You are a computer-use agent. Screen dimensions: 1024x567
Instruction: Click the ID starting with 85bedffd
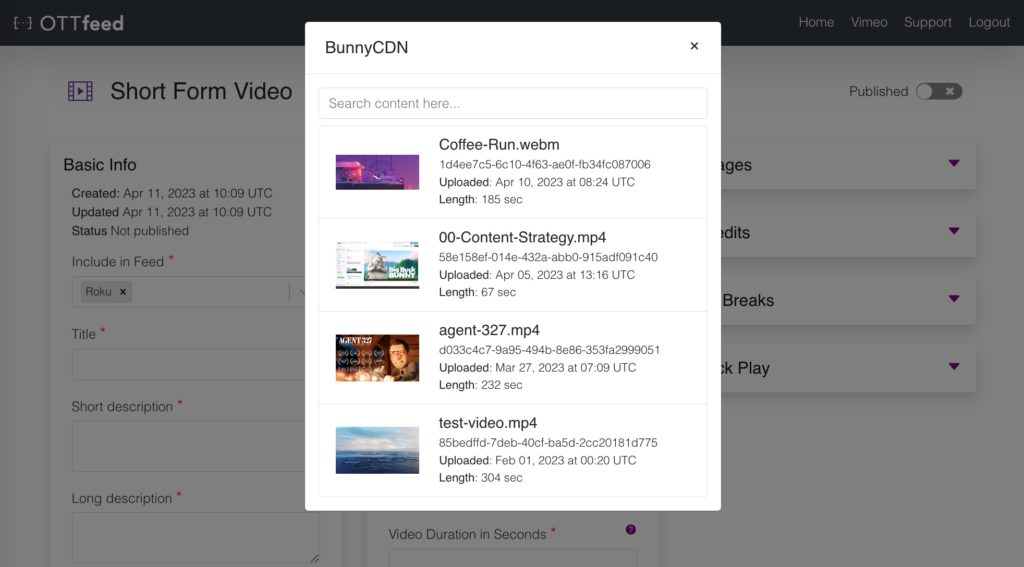click(548, 443)
